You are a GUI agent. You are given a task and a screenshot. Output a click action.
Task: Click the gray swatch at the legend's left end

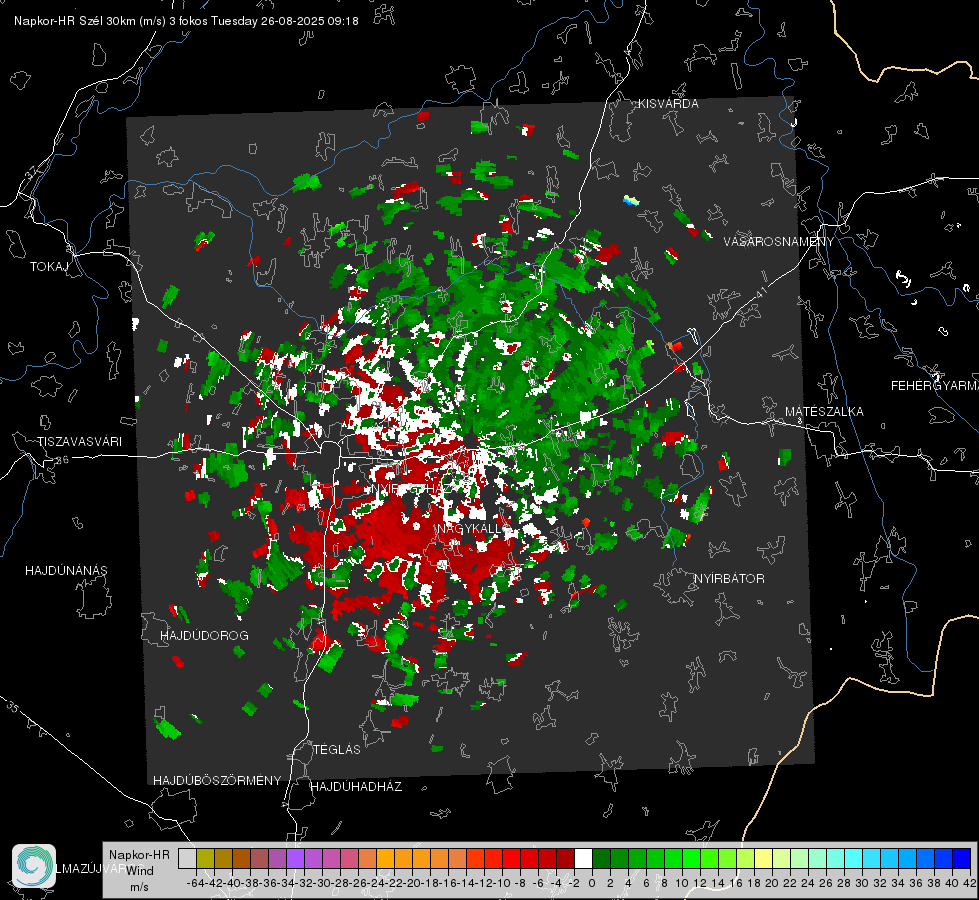[x=187, y=858]
